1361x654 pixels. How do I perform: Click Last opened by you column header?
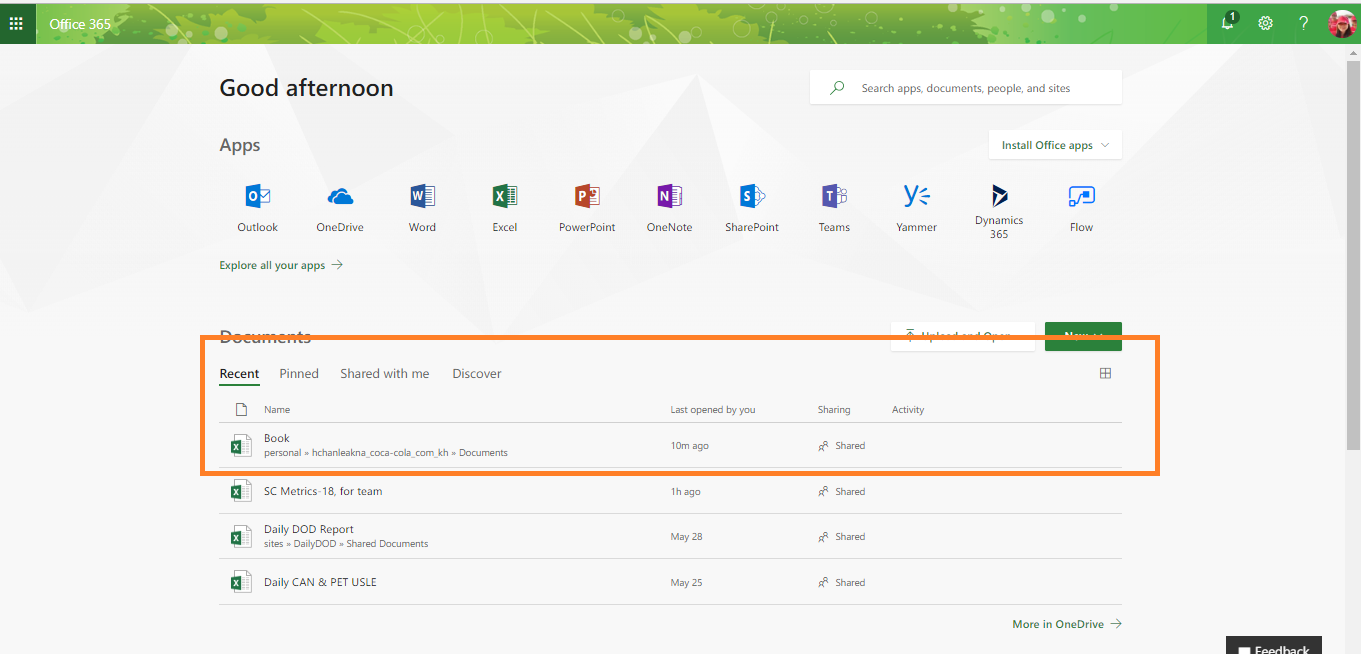713,410
